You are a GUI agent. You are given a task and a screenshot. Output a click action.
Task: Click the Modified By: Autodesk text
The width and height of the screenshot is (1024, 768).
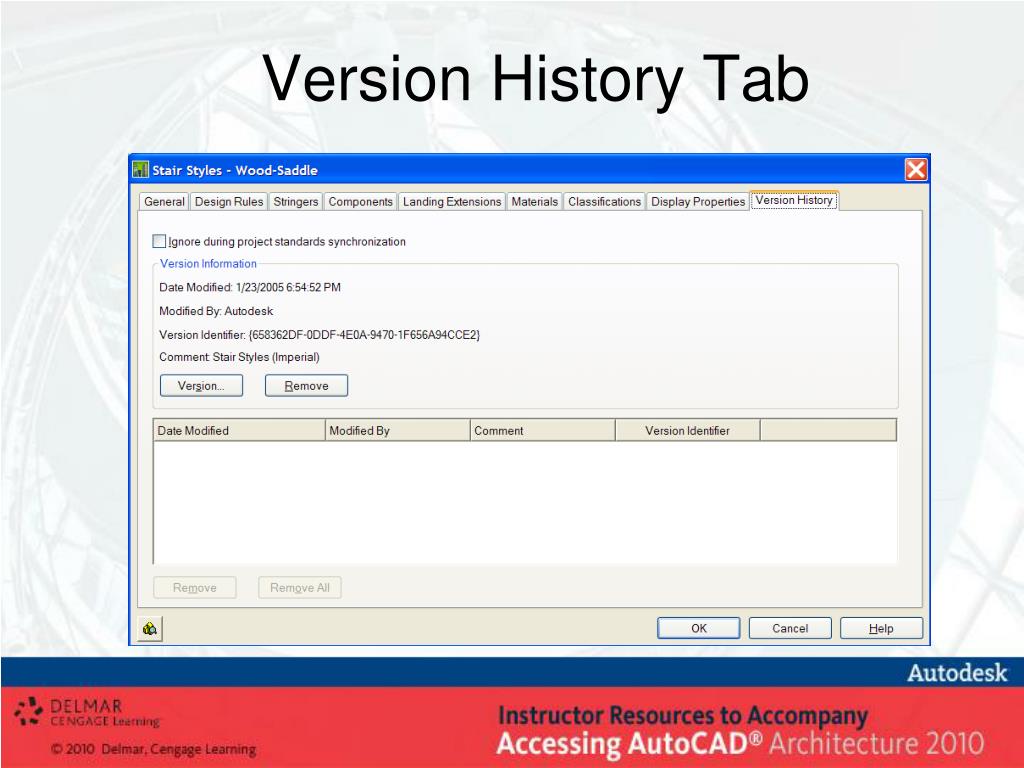216,311
